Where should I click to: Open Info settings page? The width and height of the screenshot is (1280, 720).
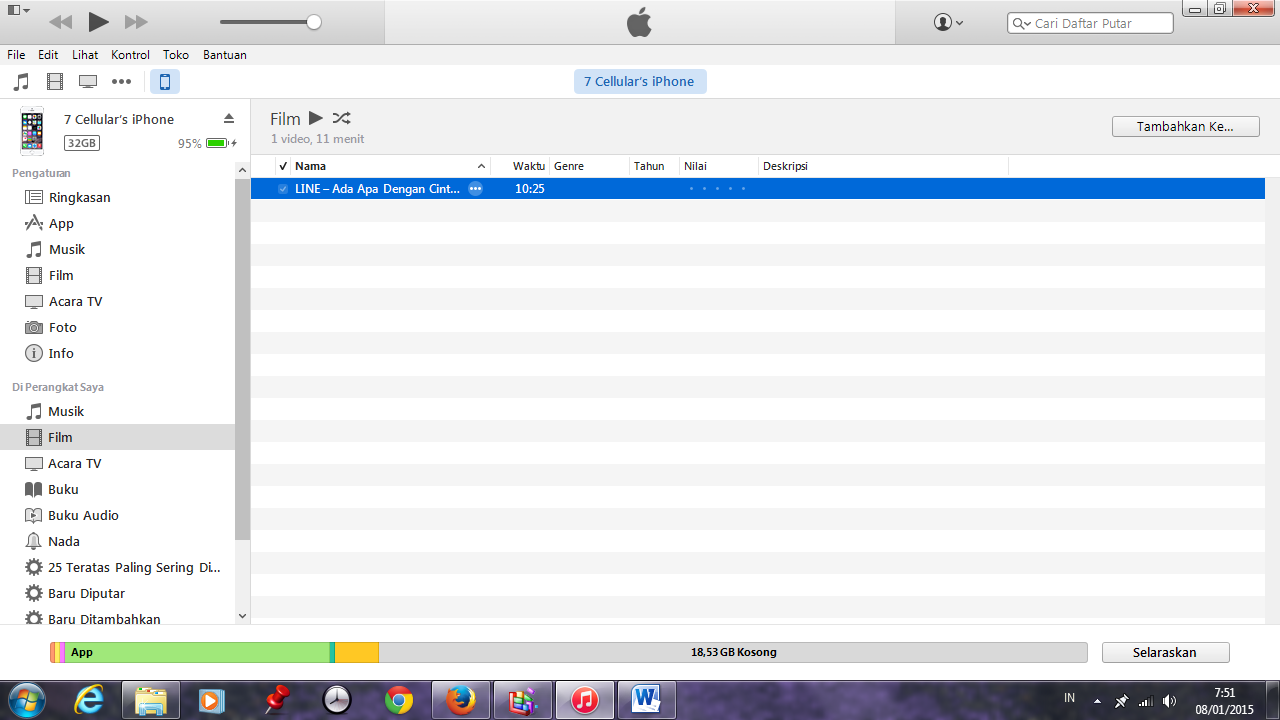(x=49, y=353)
